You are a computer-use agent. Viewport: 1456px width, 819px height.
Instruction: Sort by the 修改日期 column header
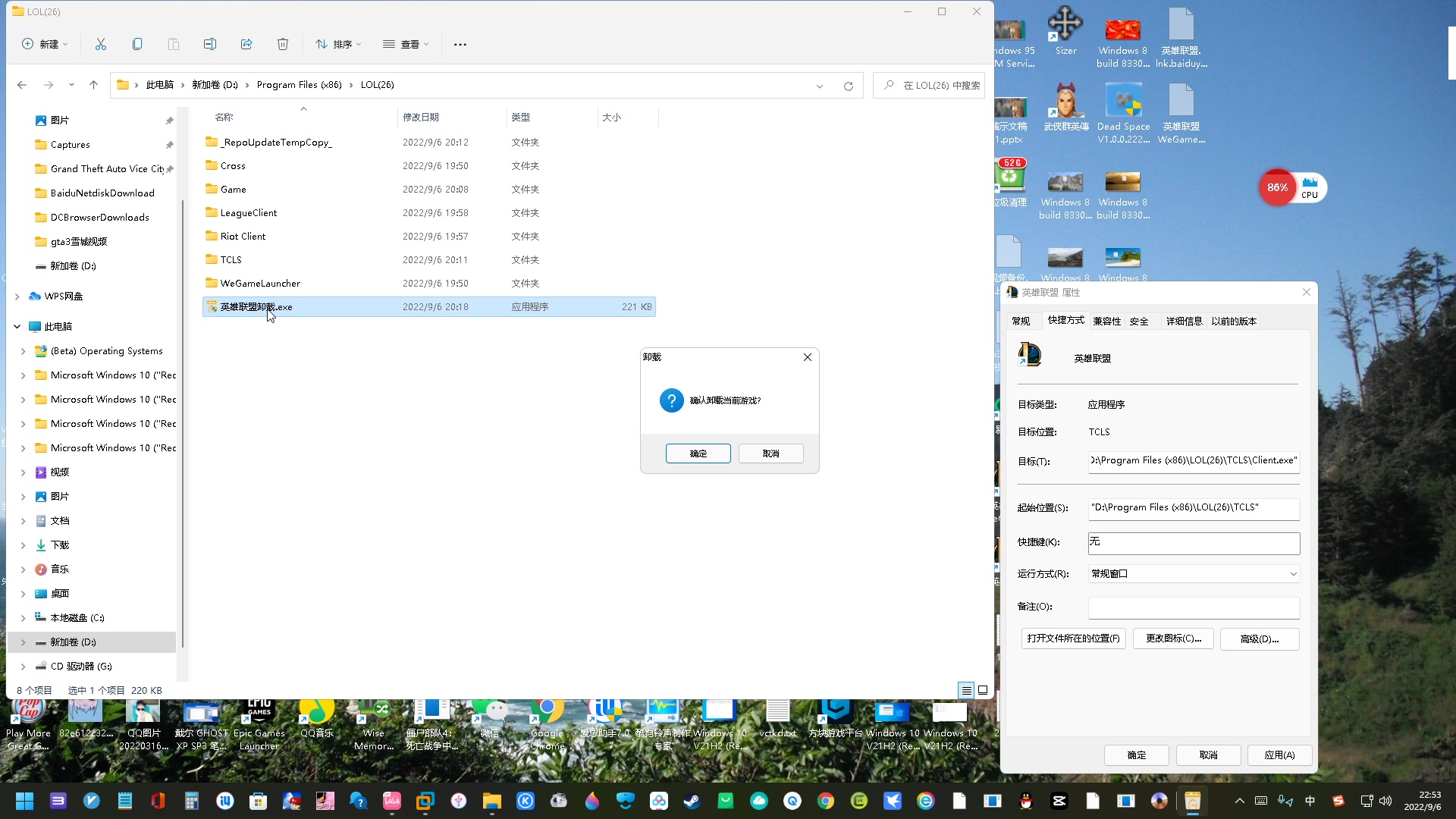[451, 117]
